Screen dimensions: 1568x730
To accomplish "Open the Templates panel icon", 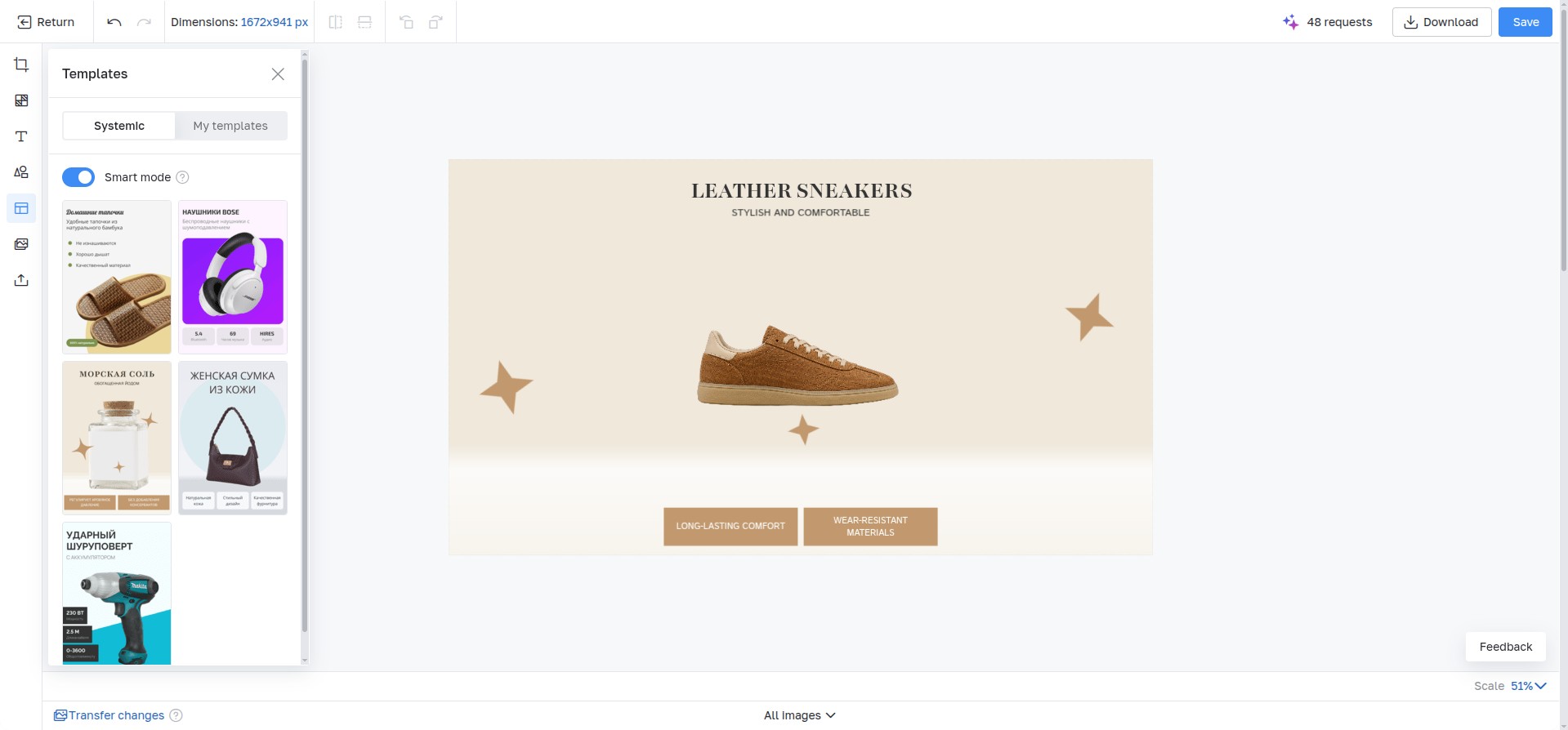I will click(x=21, y=208).
